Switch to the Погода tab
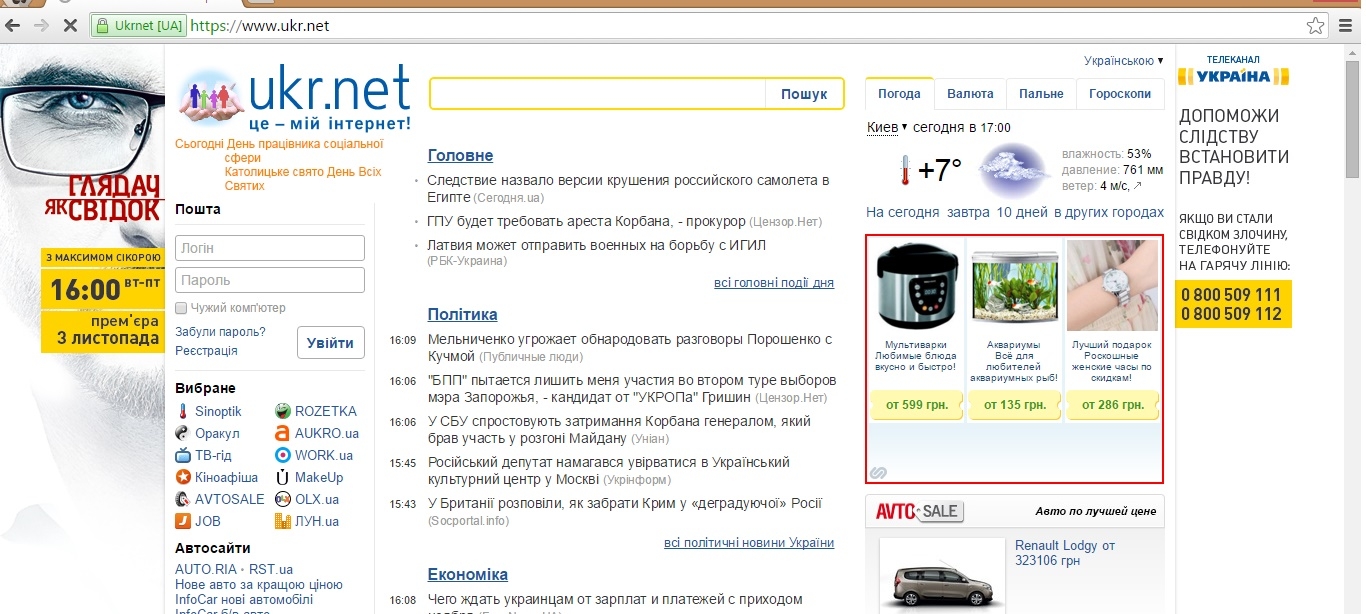Viewport: 1366px width, 614px height. tap(899, 93)
